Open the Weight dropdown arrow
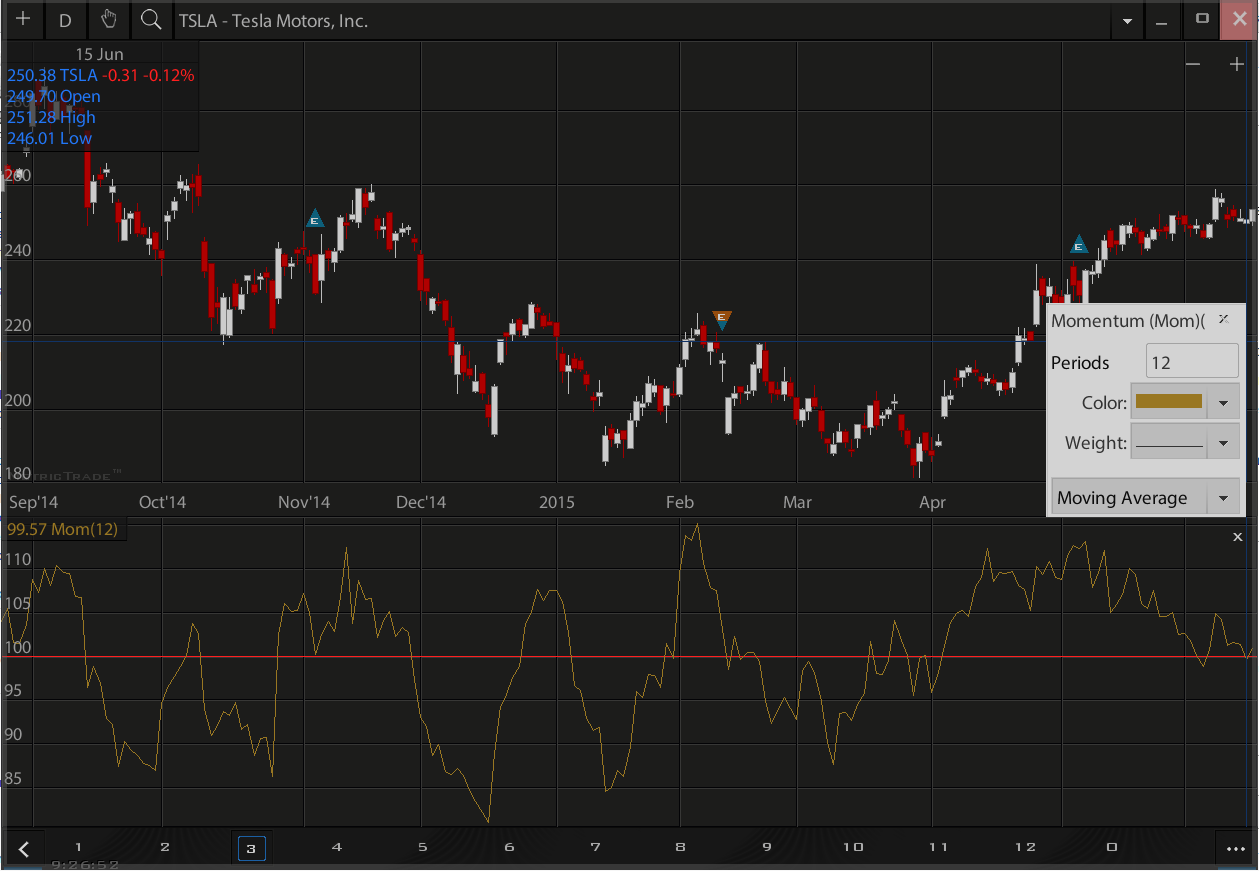Screen dimensions: 1259x871 click(1223, 443)
